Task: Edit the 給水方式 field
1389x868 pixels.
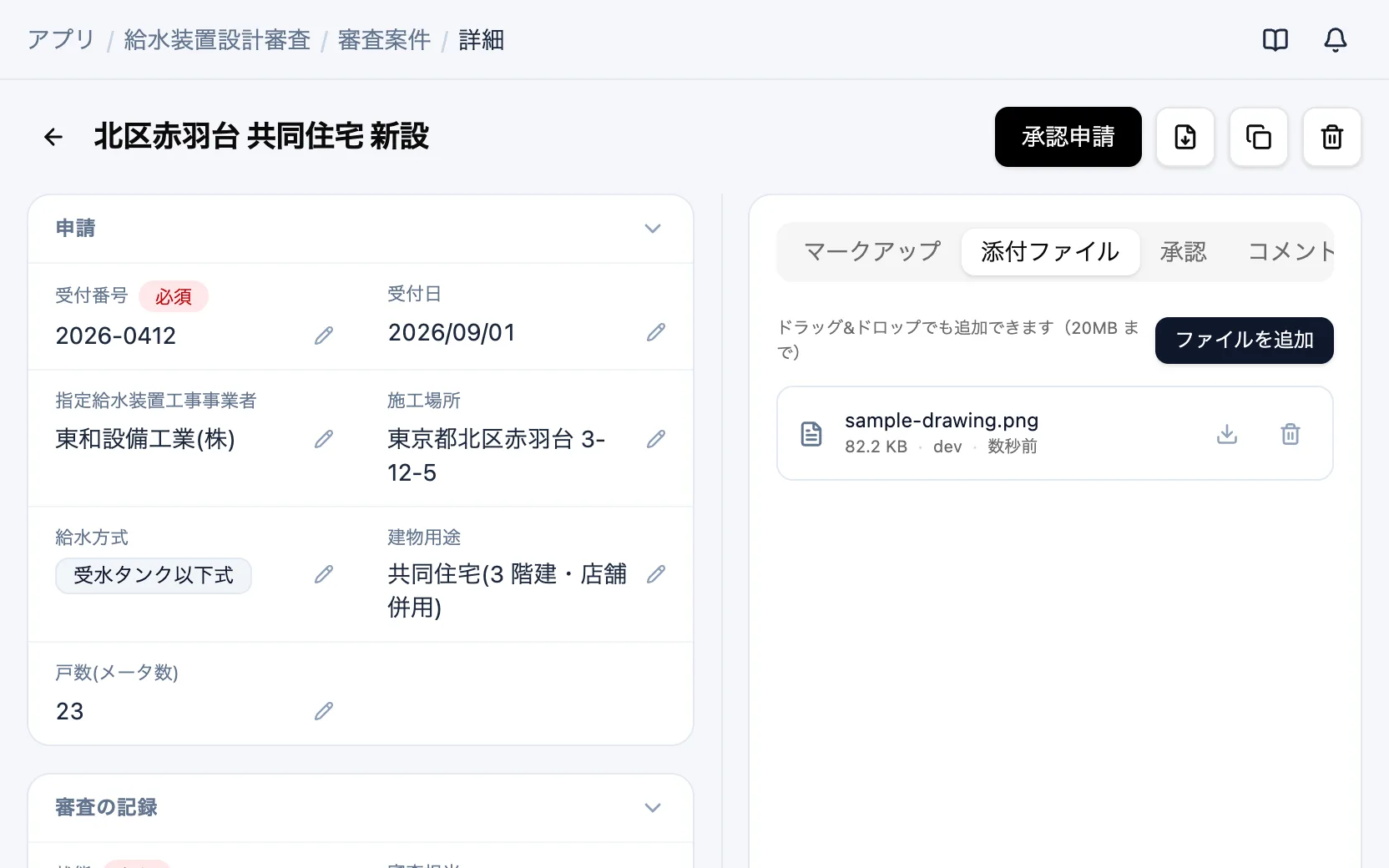Action: (x=324, y=574)
